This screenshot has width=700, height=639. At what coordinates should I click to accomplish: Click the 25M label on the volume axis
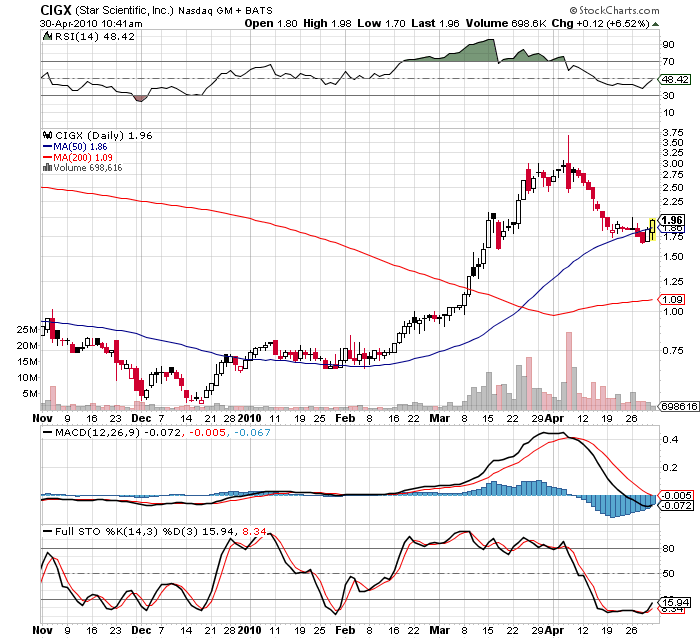click(x=27, y=330)
